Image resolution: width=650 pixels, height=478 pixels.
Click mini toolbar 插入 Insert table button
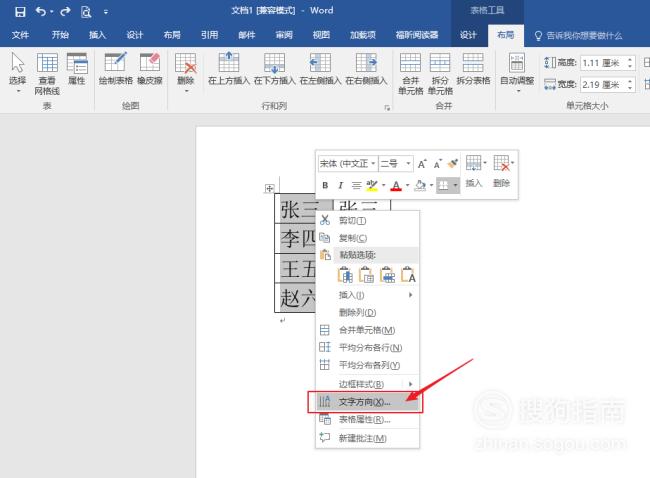(x=474, y=171)
